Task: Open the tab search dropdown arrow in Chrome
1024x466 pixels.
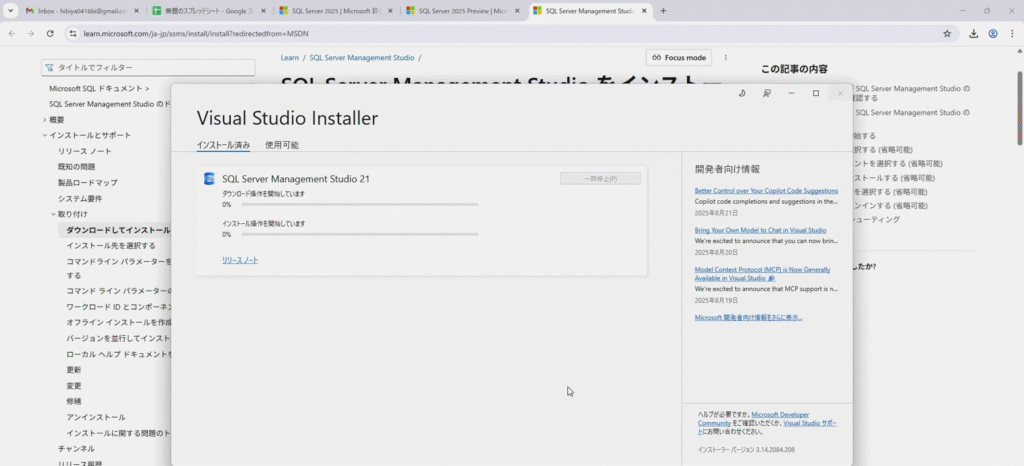Action: tap(10, 11)
